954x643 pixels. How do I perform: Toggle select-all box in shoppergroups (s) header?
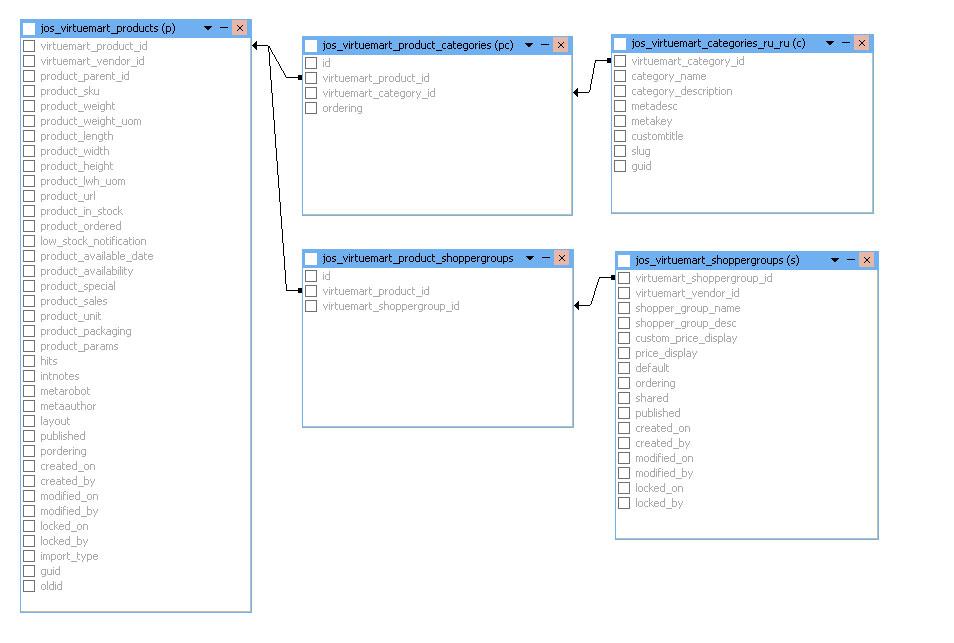click(x=624, y=260)
